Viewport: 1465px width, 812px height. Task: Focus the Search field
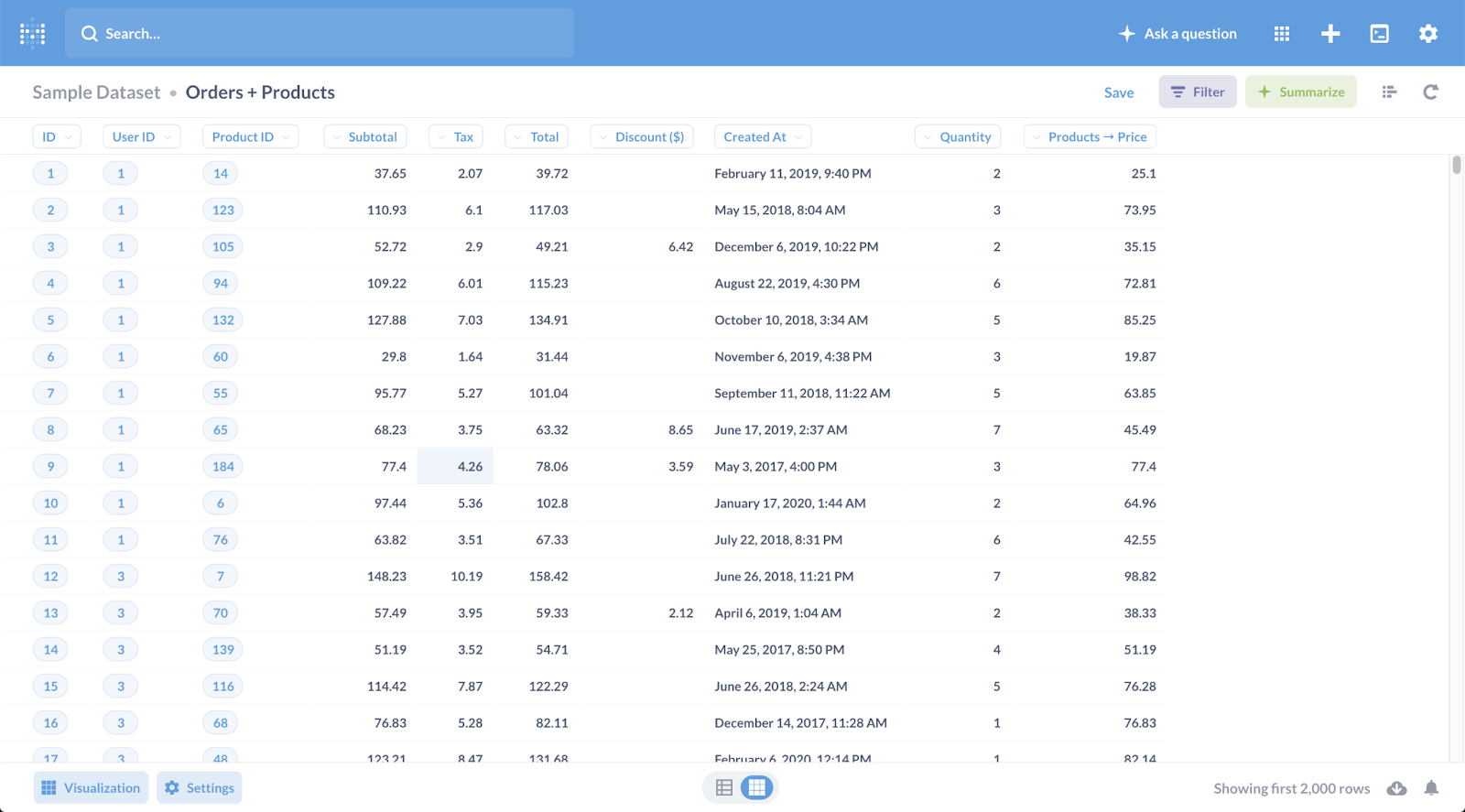320,34
